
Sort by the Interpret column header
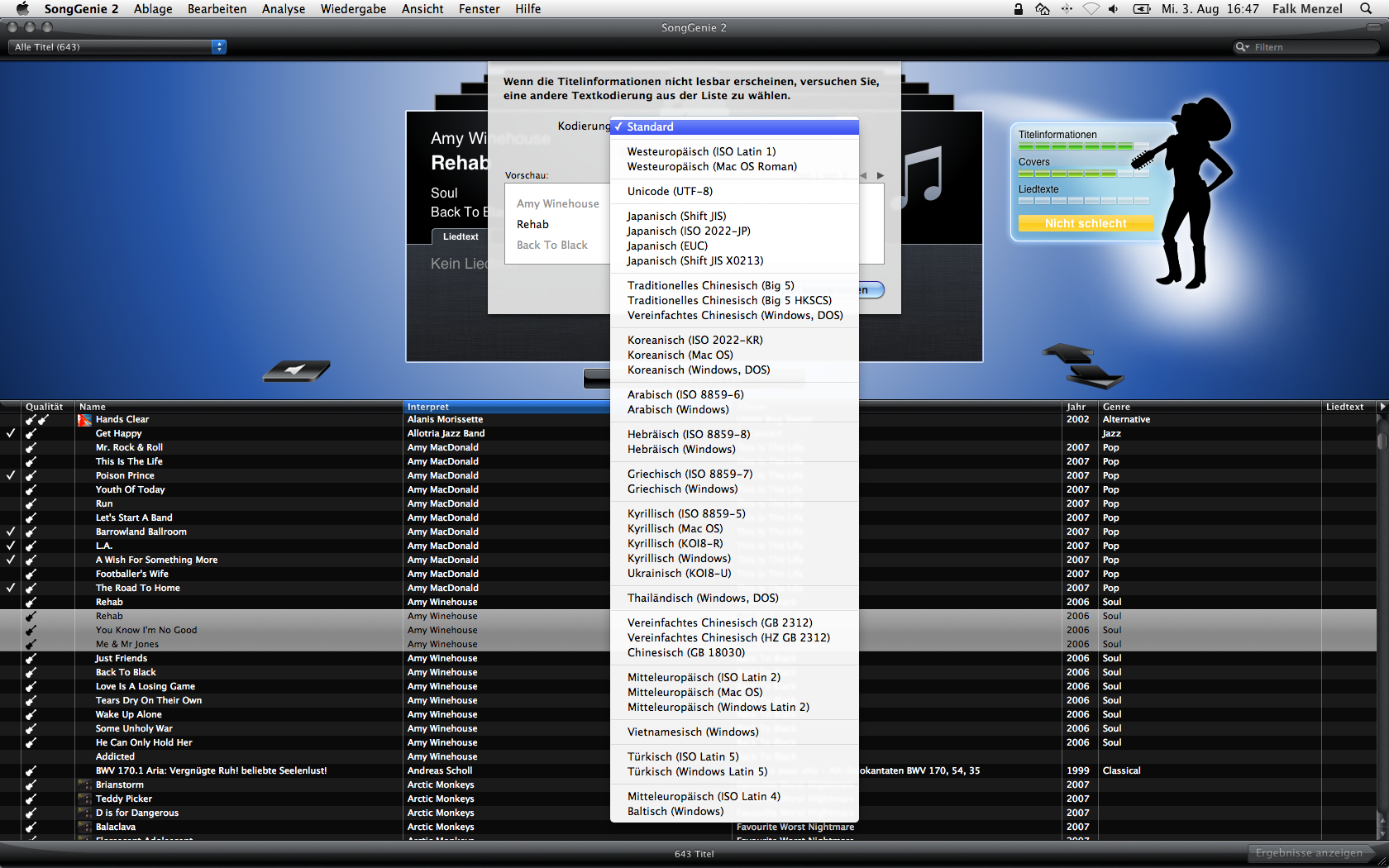pyautogui.click(x=506, y=407)
